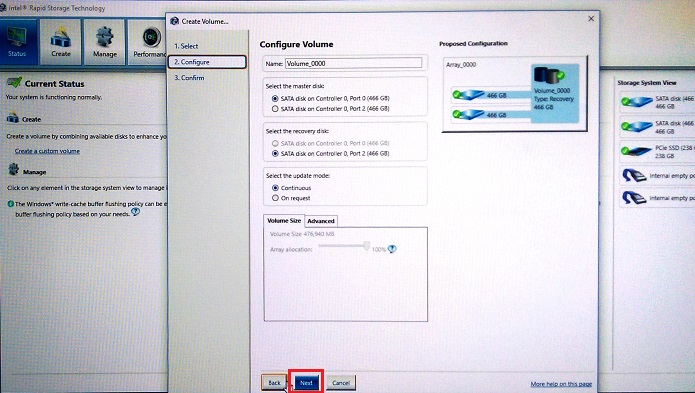Go to step 2. Configure
Viewport: 695px width, 393px height.
point(207,62)
